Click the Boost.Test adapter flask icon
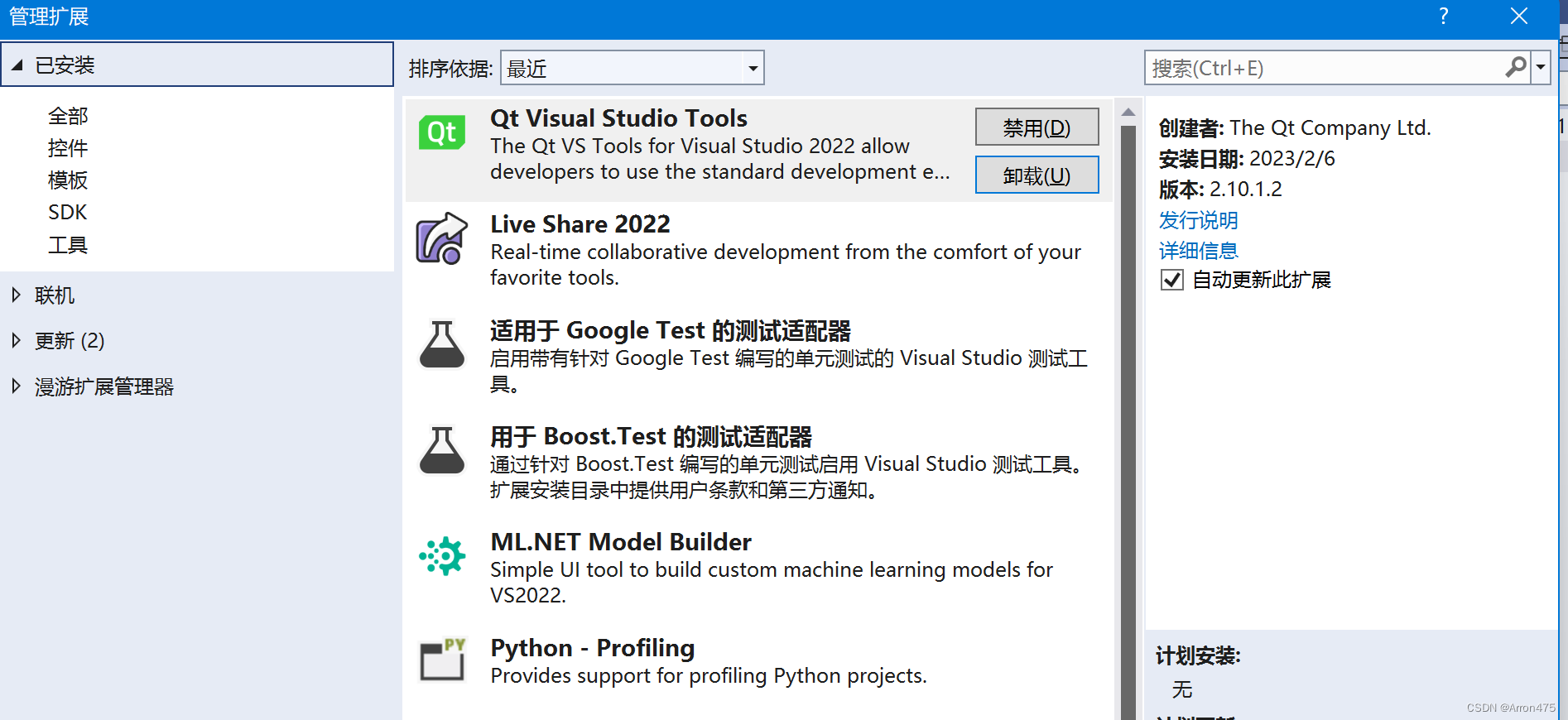 pos(442,450)
